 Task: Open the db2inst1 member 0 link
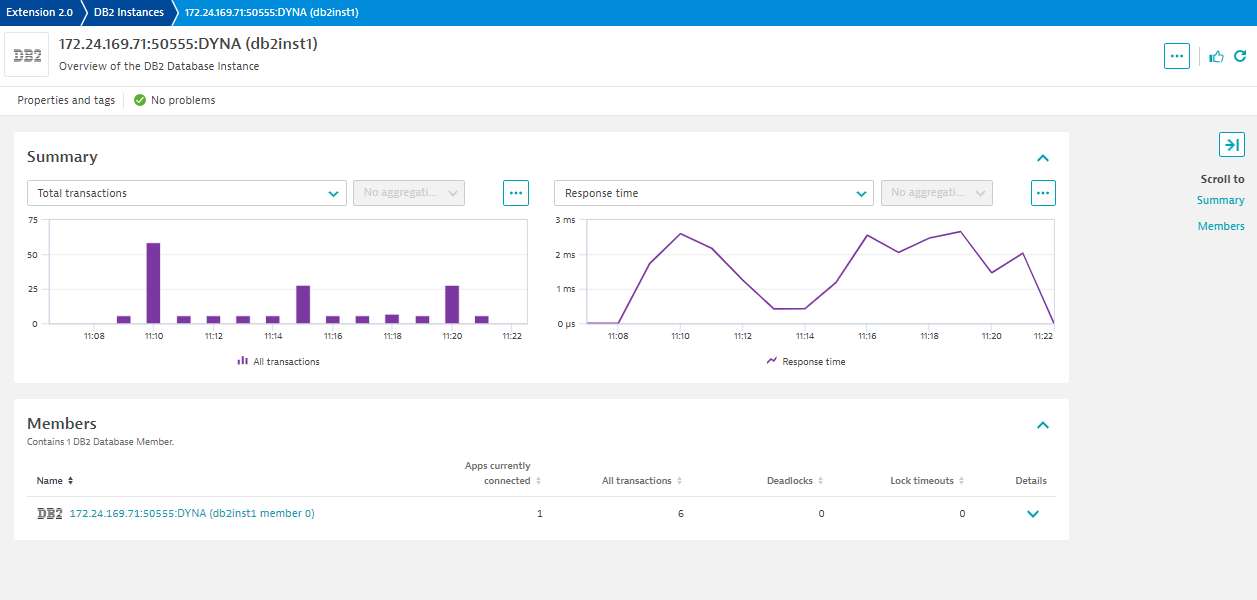pos(192,513)
